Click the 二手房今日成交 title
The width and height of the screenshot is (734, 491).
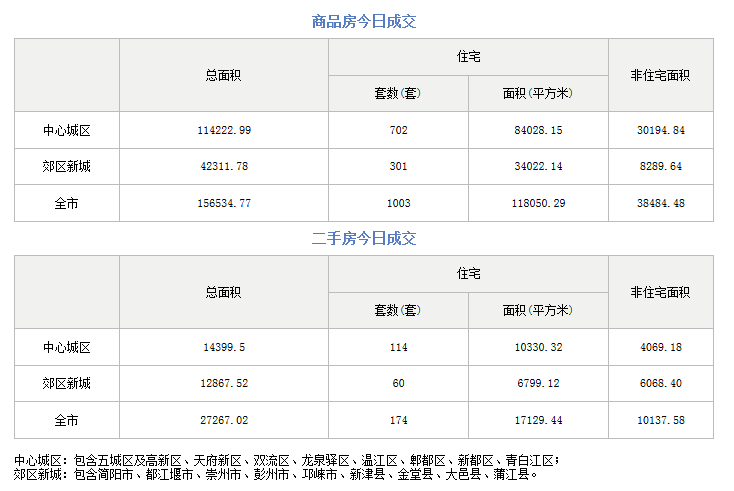coord(364,239)
